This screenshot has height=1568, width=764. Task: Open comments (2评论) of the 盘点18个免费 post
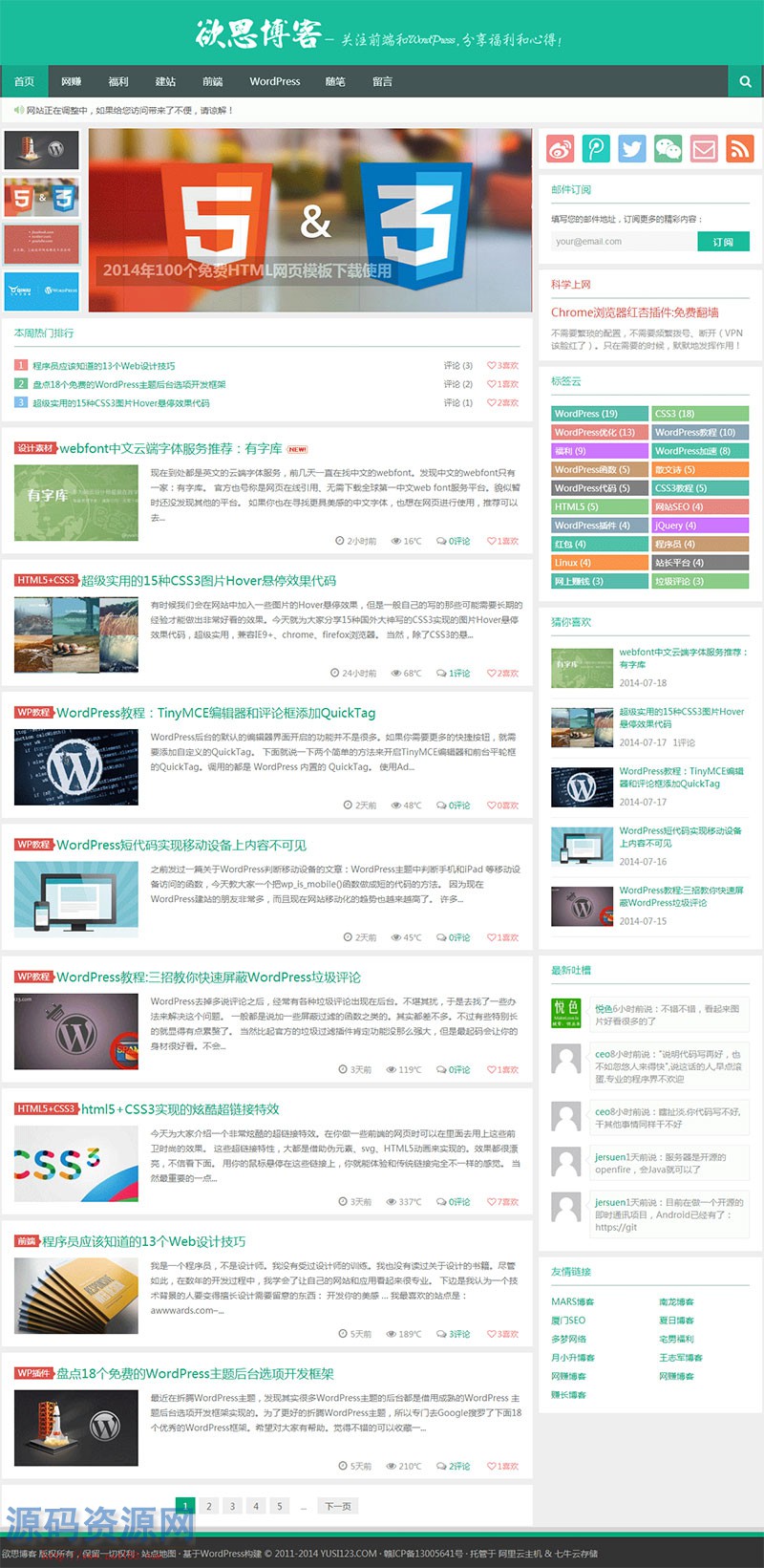(x=454, y=1466)
